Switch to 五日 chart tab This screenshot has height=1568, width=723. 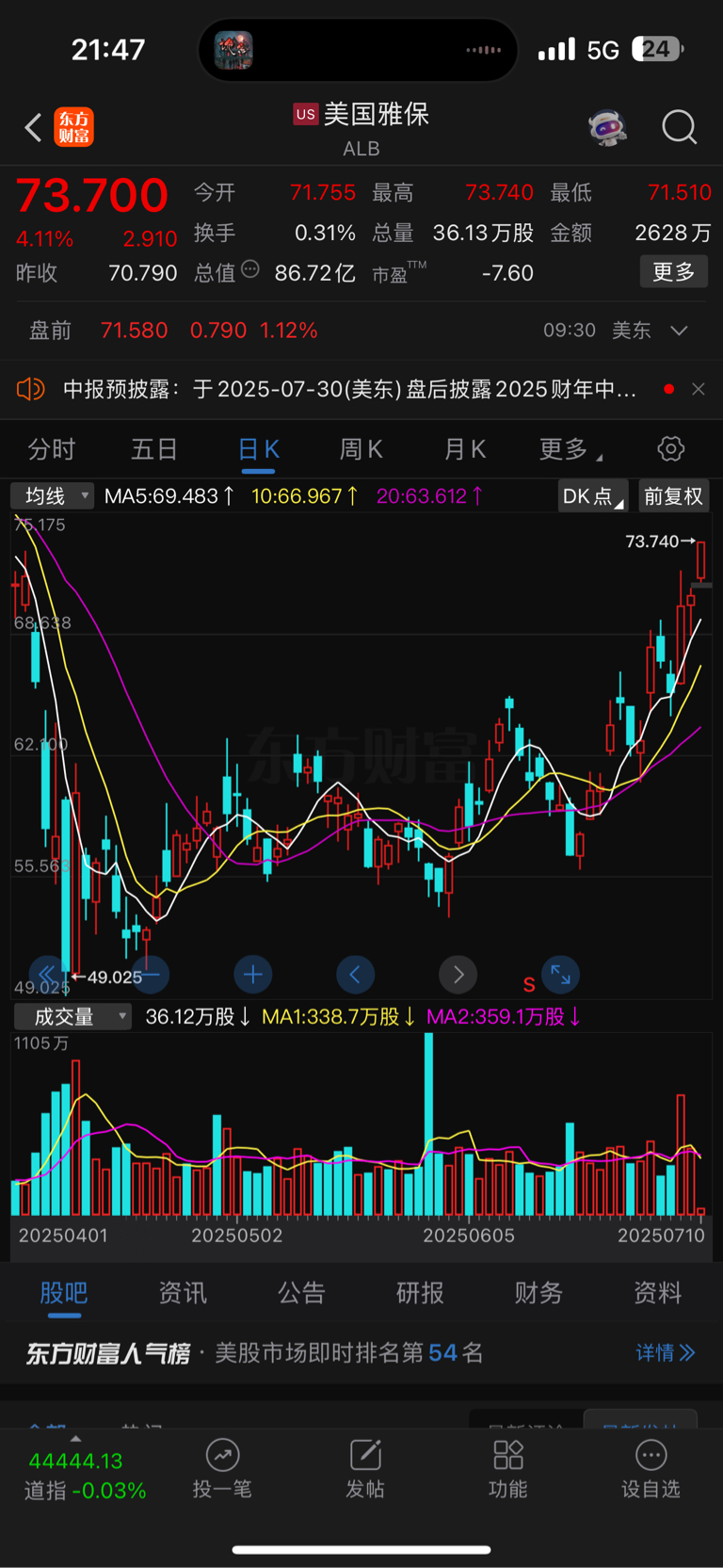click(x=154, y=449)
